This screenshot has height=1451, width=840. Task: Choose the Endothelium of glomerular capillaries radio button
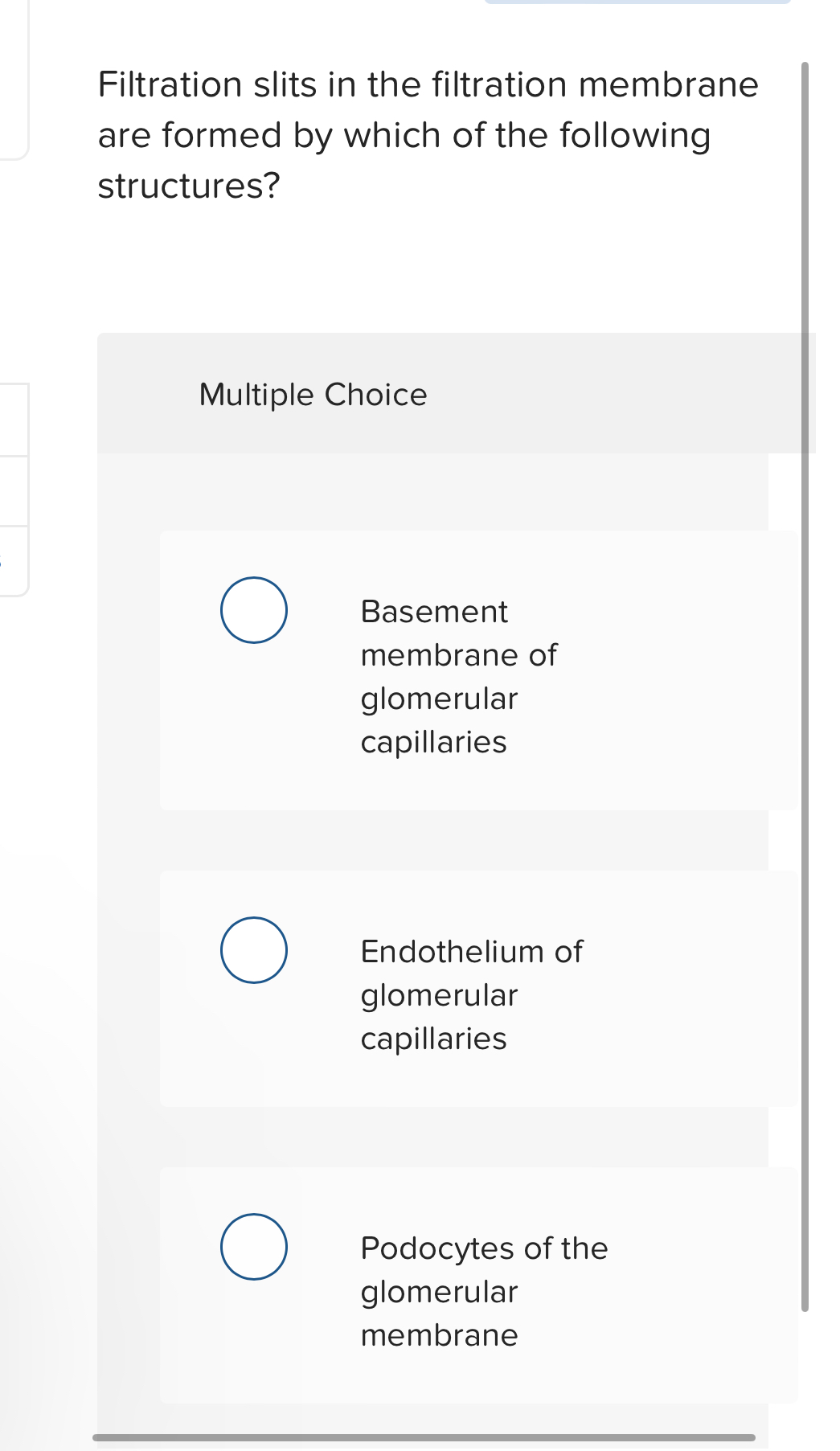coord(254,950)
